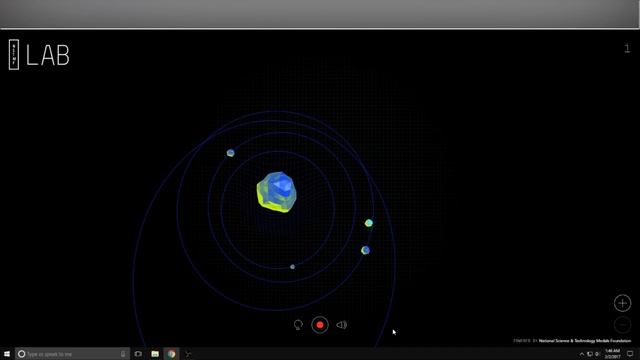Click the Cortana search box
The image size is (640, 360).
click(x=73, y=354)
